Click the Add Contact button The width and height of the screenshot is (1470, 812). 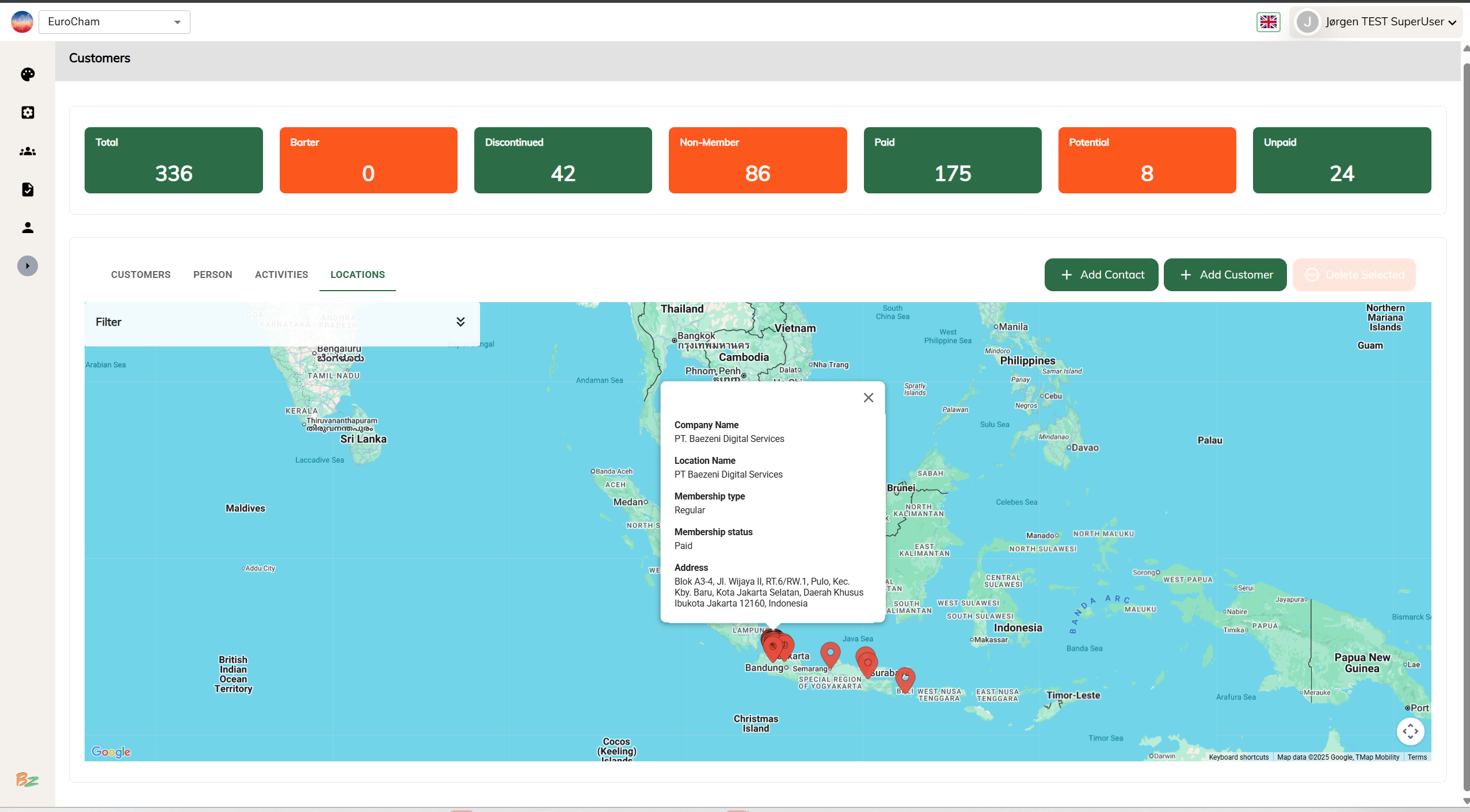pyautogui.click(x=1102, y=275)
